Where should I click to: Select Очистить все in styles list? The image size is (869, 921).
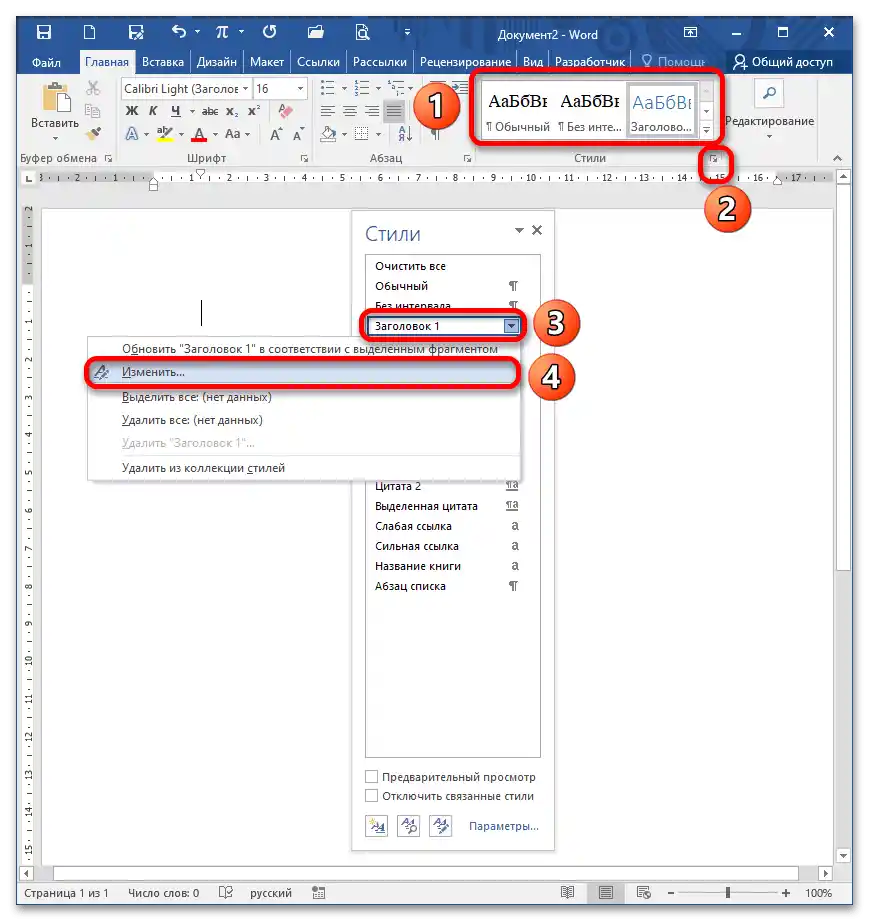click(x=452, y=266)
